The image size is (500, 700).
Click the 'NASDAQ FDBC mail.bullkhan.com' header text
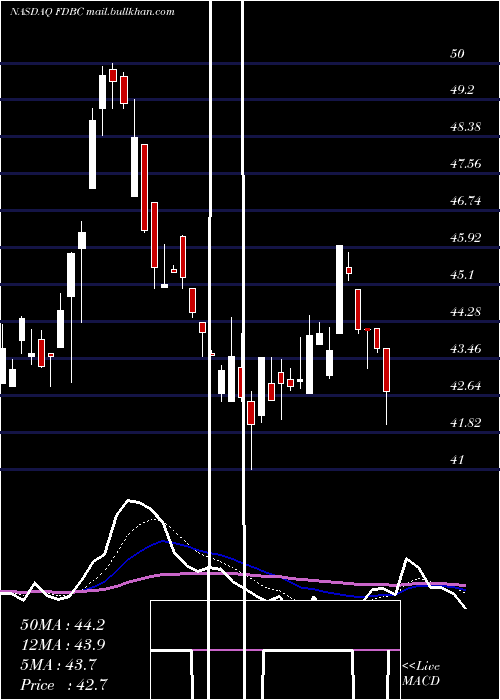pyautogui.click(x=92, y=12)
